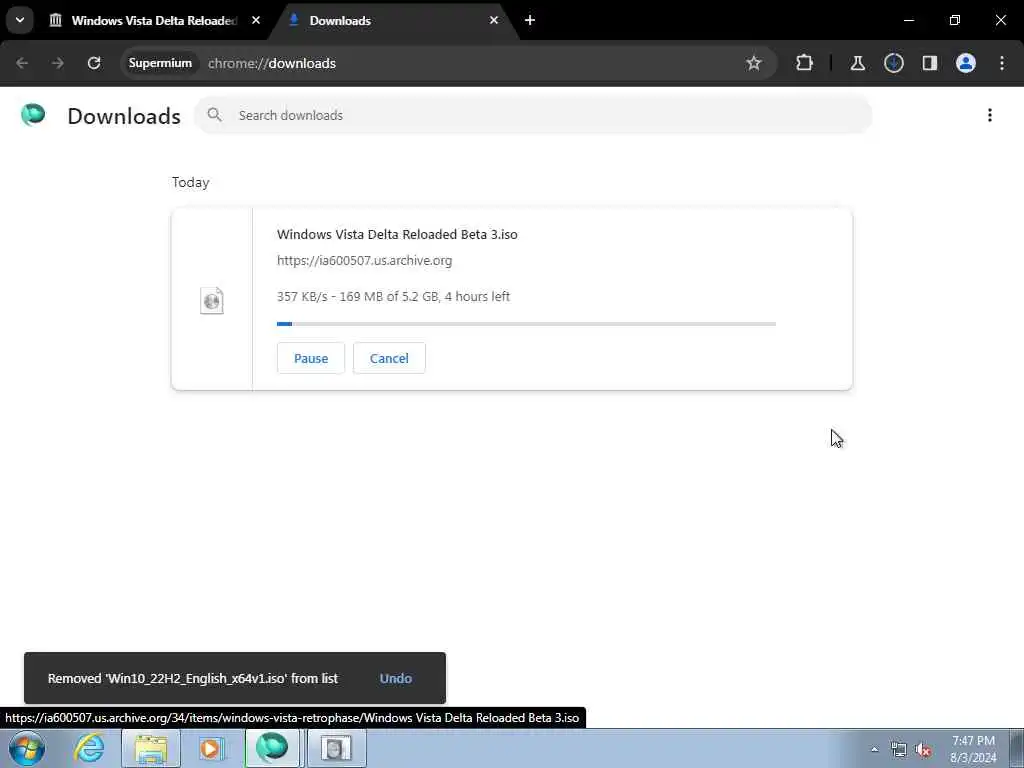Click the Removed from list notification text
The width and height of the screenshot is (1024, 768).
click(193, 679)
